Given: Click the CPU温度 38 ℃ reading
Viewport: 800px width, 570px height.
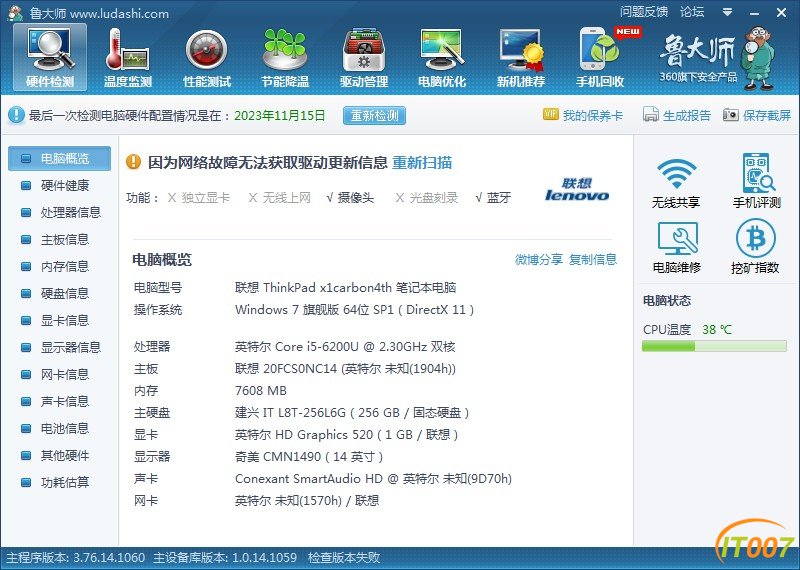Looking at the screenshot, I should pos(687,330).
